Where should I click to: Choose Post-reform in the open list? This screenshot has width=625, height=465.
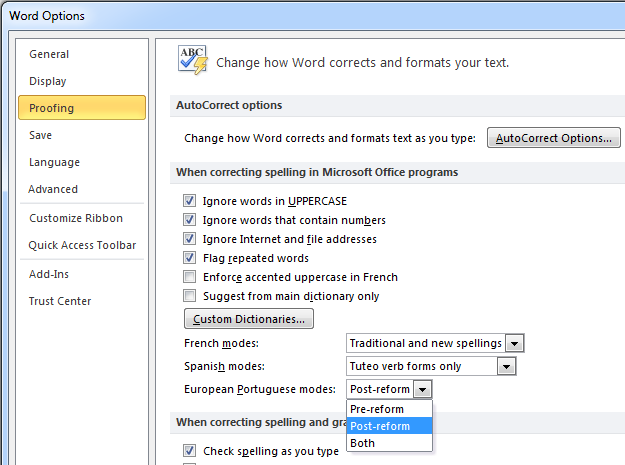pyautogui.click(x=389, y=426)
